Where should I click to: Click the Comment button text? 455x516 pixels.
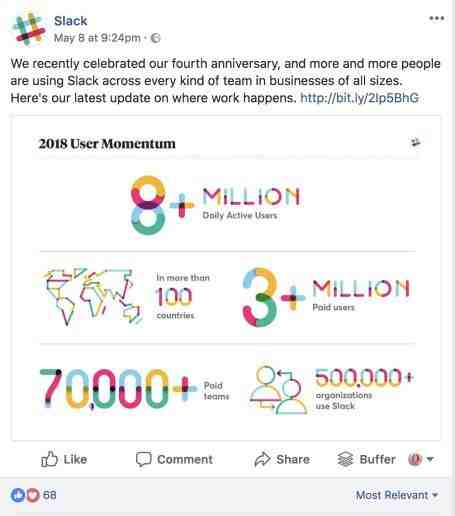point(185,459)
